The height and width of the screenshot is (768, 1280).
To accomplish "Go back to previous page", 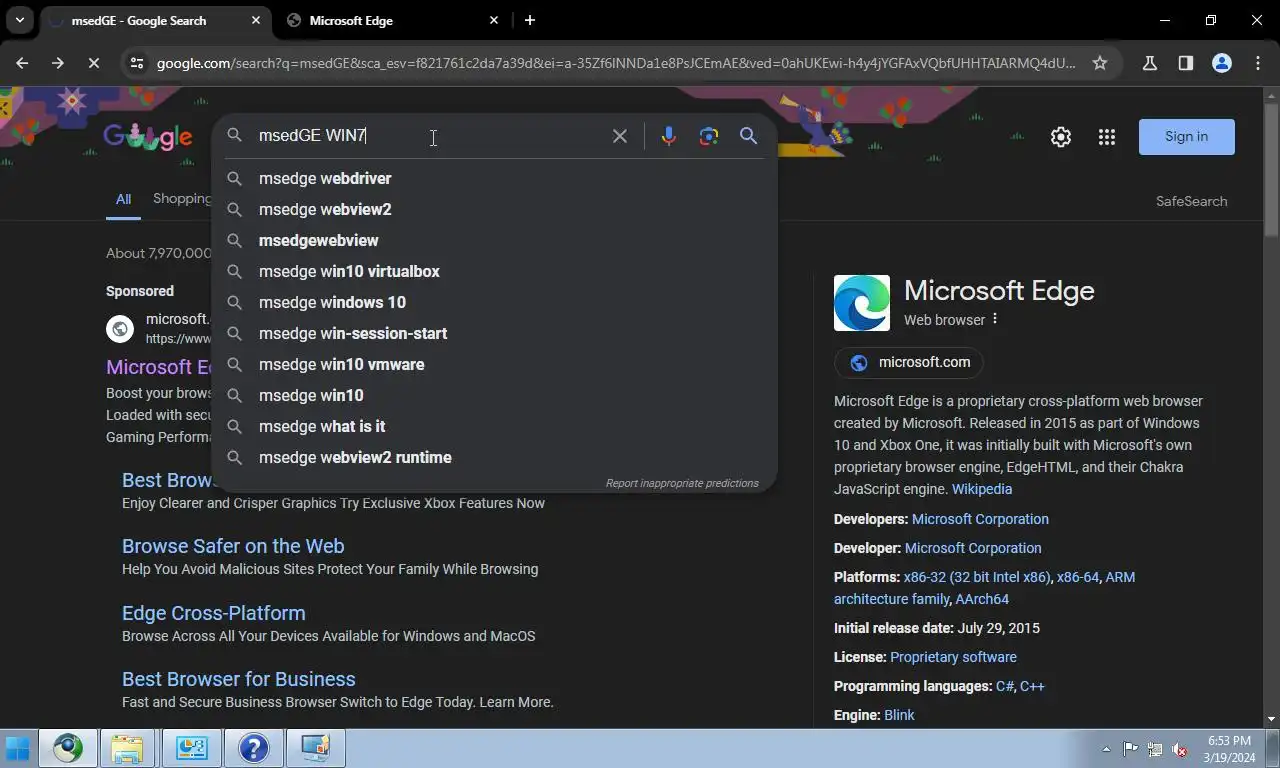I will click(22, 63).
